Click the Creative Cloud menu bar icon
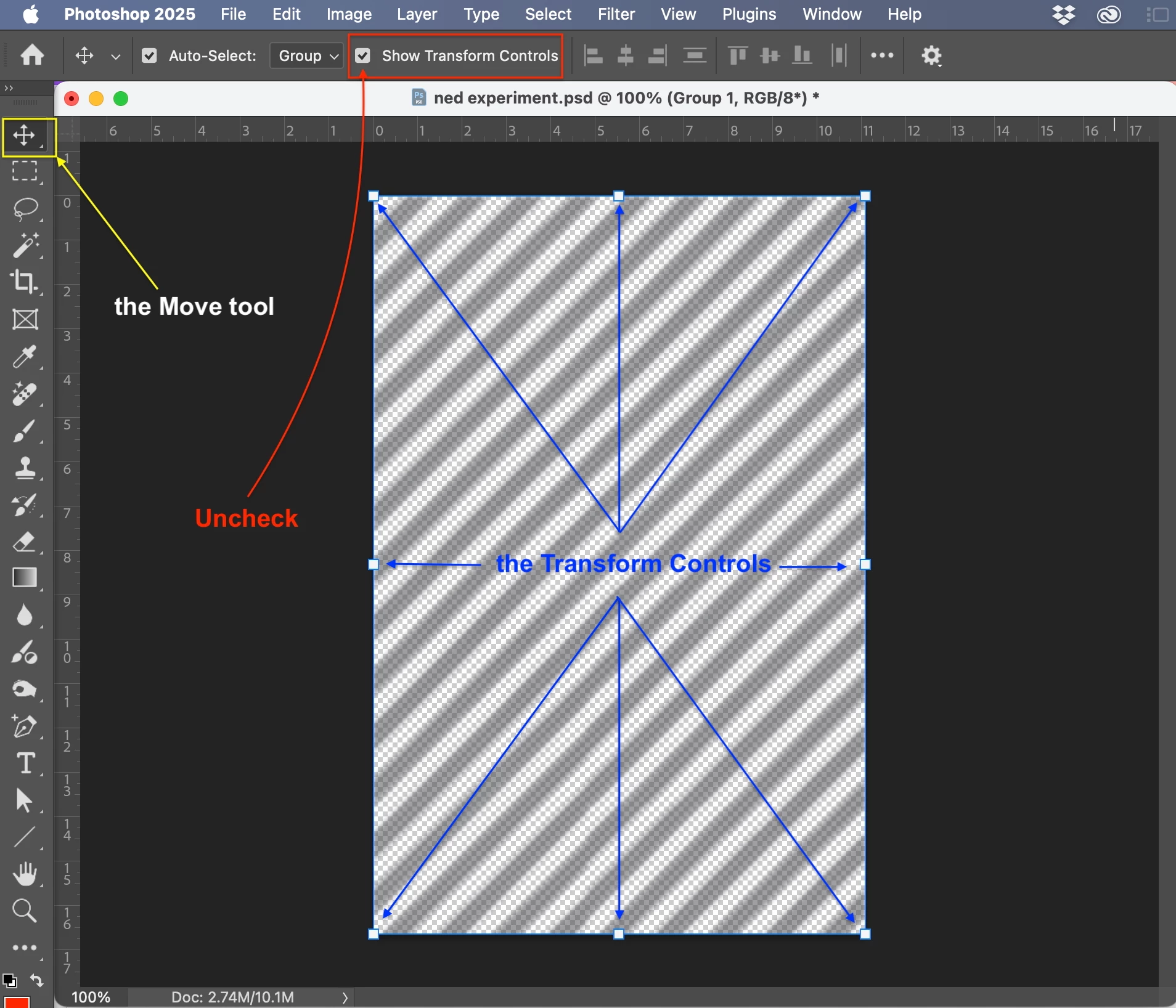The image size is (1176, 1008). pos(1109,14)
